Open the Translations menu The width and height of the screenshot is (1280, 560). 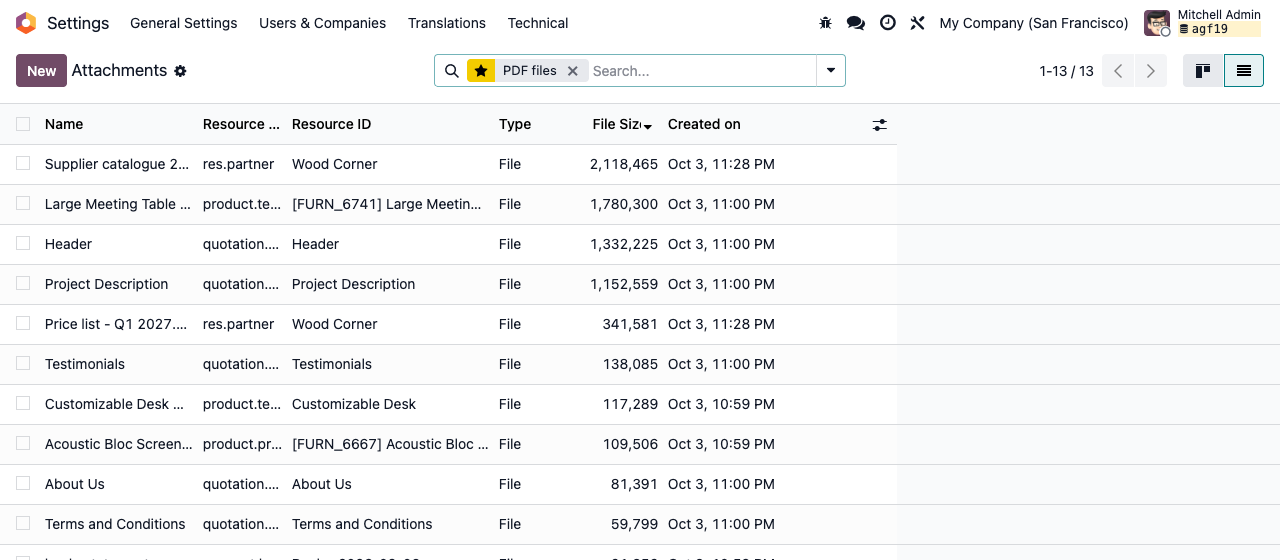coord(447,23)
